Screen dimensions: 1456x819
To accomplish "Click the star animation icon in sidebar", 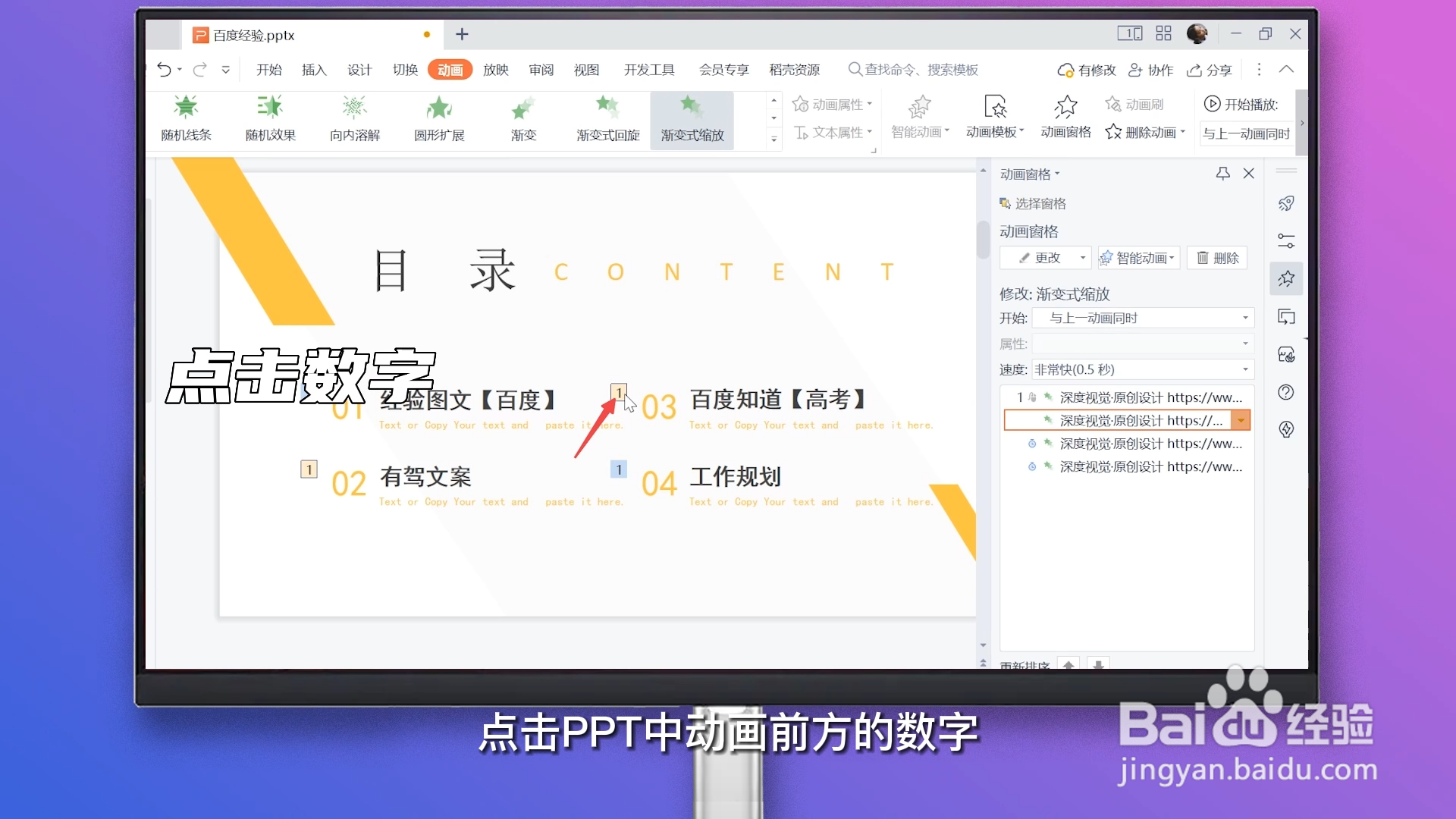I will [x=1286, y=278].
